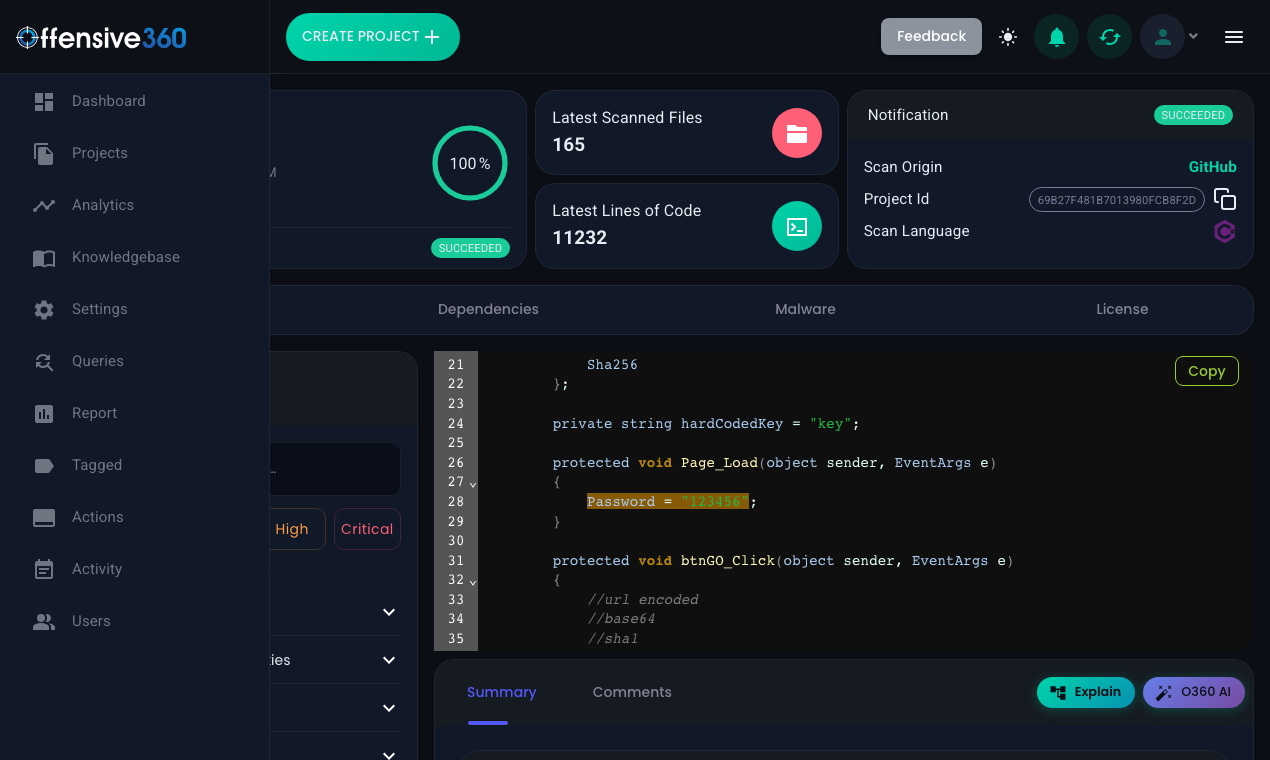Open the Dashboard sidebar icon
Screen dimensions: 1270x760
pos(44,101)
